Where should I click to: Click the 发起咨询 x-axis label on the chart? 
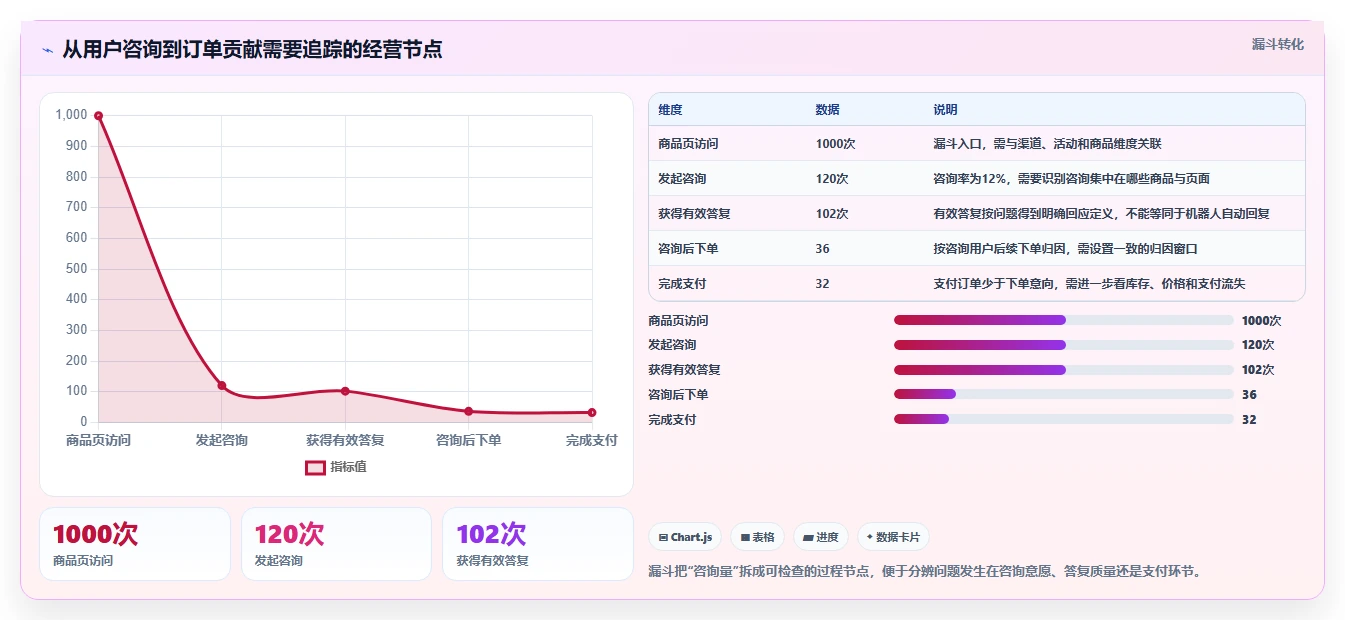[222, 440]
